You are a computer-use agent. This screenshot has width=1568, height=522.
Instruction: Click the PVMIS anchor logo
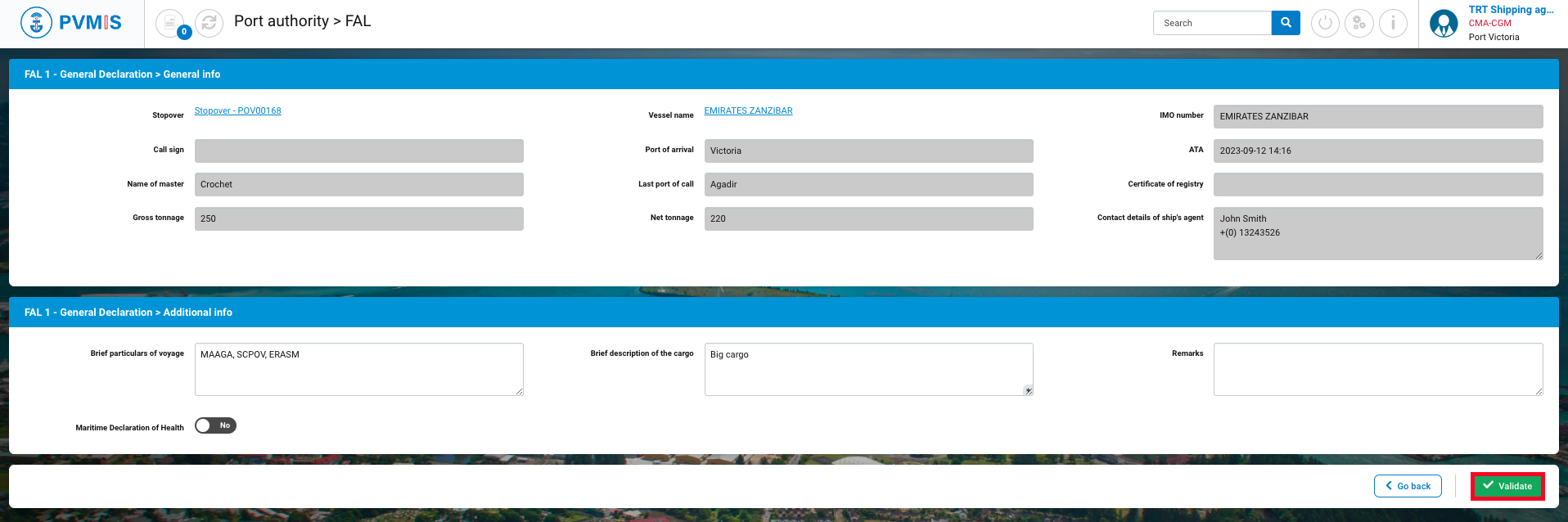point(36,23)
